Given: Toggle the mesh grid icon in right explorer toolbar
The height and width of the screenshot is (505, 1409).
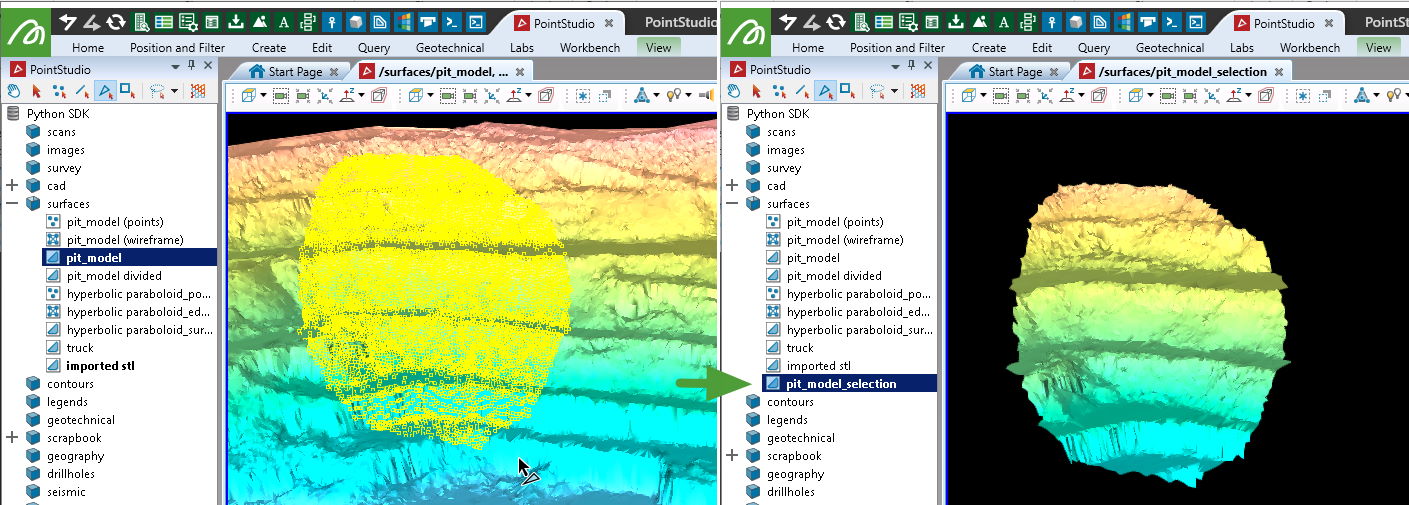Looking at the screenshot, I should click(x=918, y=91).
